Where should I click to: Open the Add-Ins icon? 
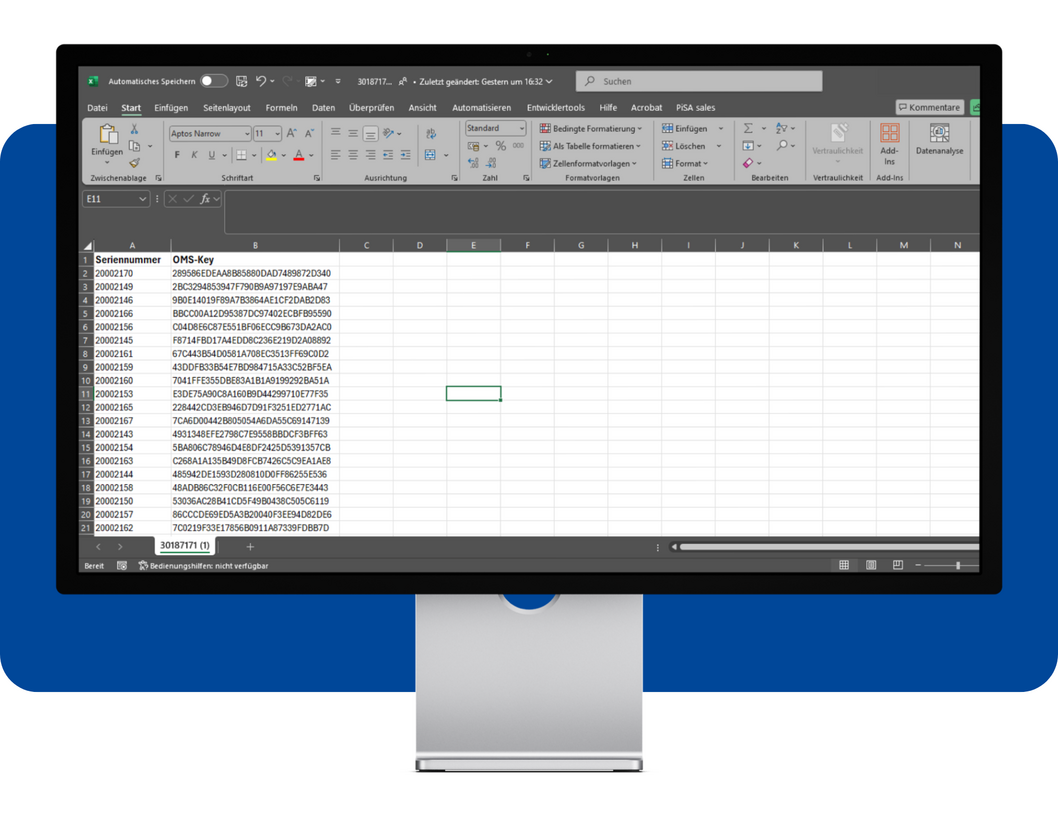pyautogui.click(x=889, y=140)
